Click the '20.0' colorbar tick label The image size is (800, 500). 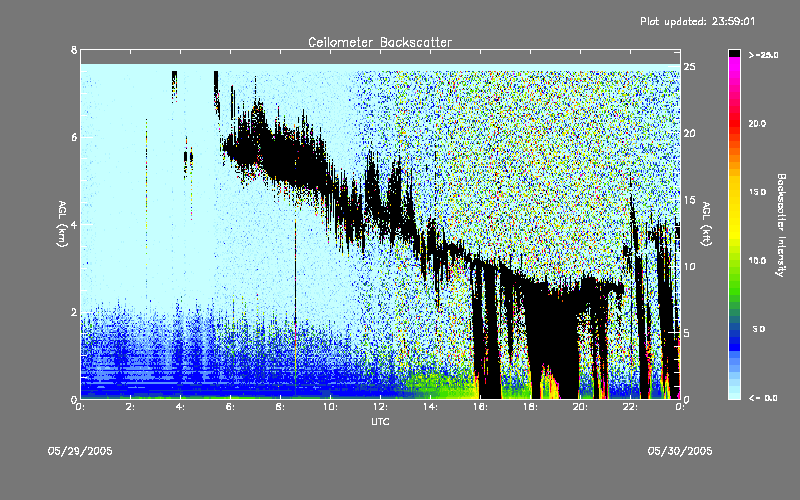(757, 123)
